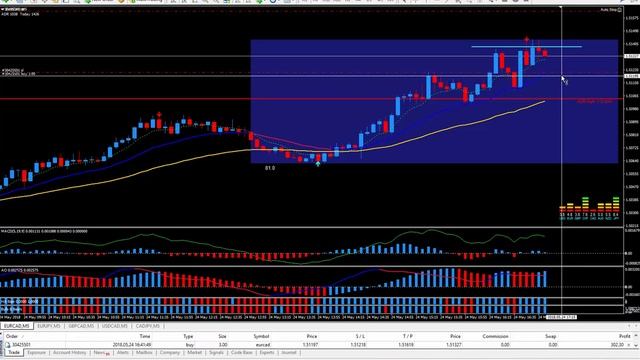Open the Mailbox tab
The image size is (640, 360).
pyautogui.click(x=144, y=352)
